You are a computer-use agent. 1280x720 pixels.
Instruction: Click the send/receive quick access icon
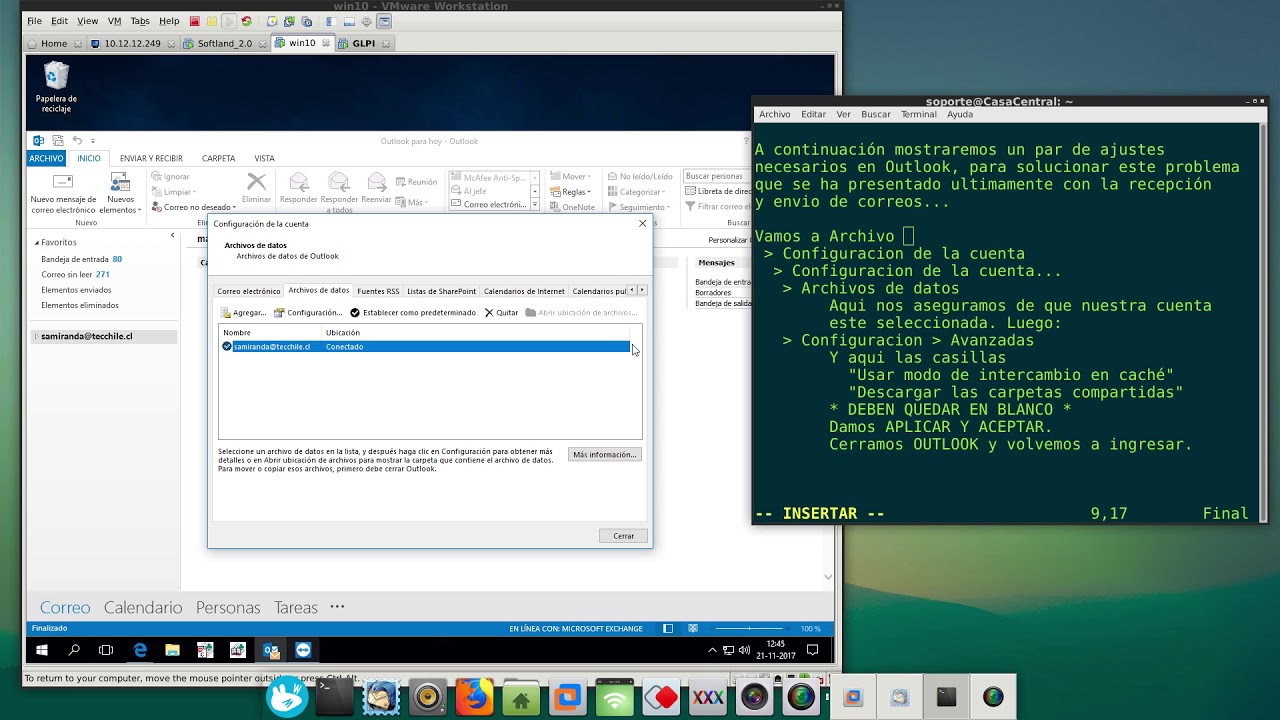[58, 141]
